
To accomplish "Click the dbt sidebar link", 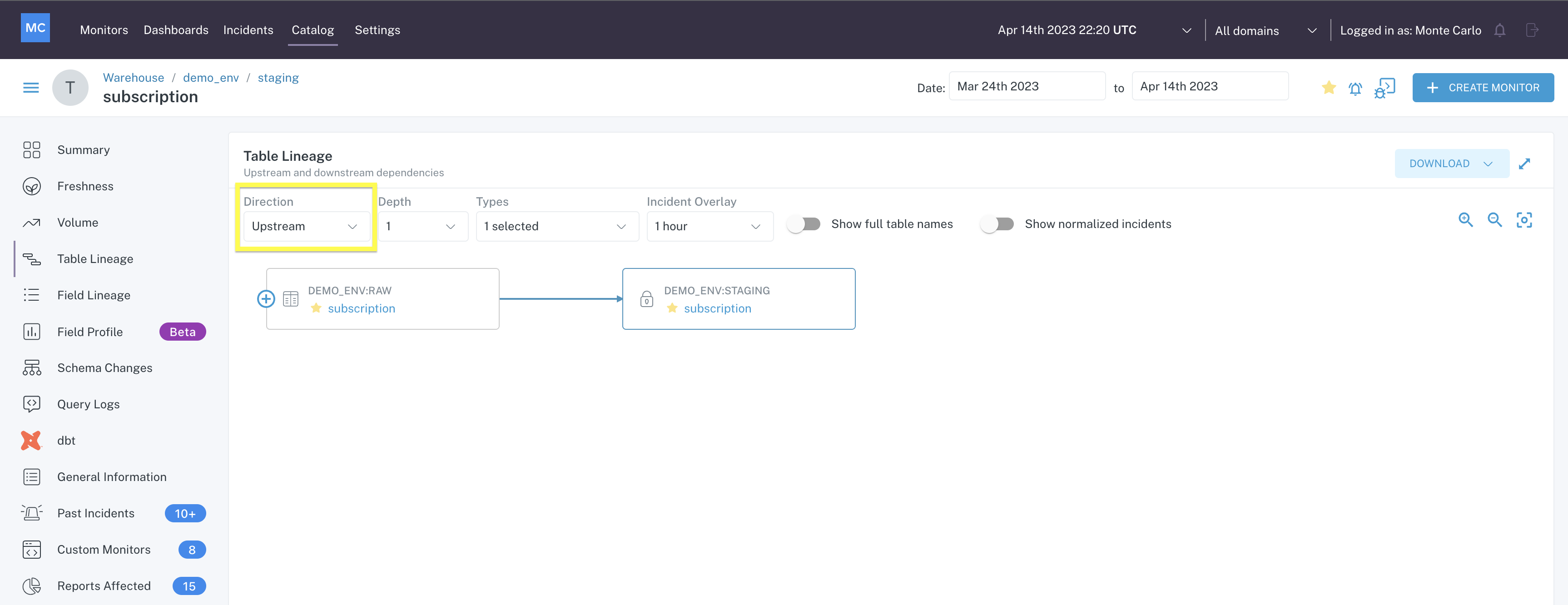I will click(x=65, y=439).
